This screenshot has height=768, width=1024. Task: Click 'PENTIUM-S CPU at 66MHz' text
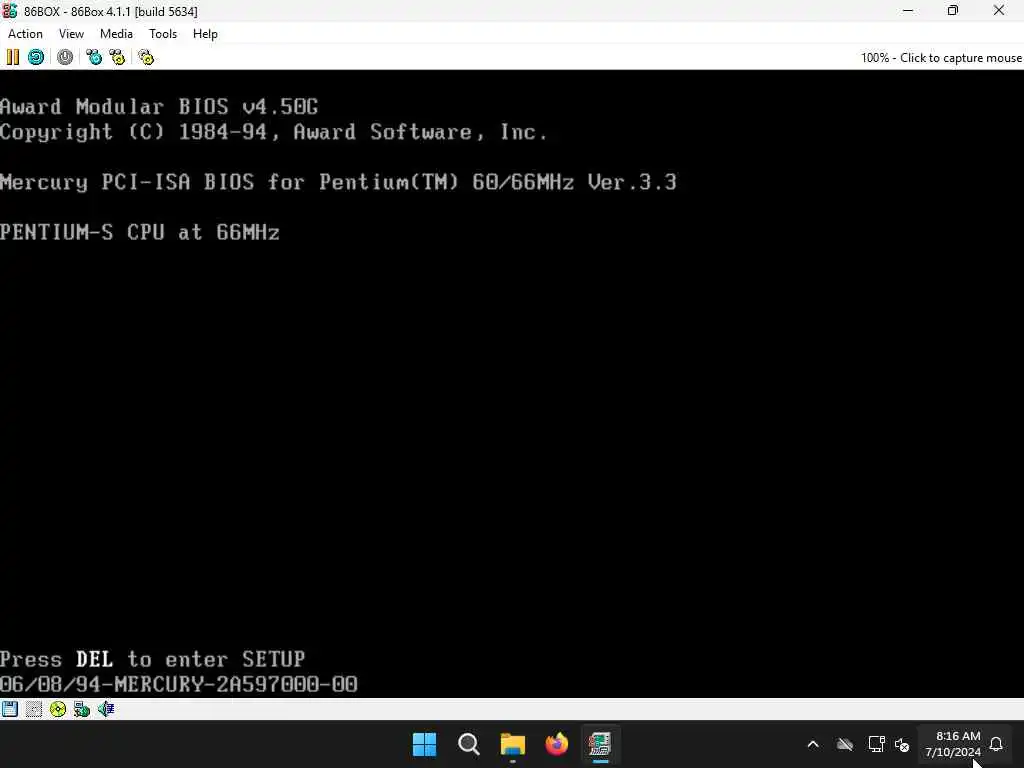tap(140, 232)
